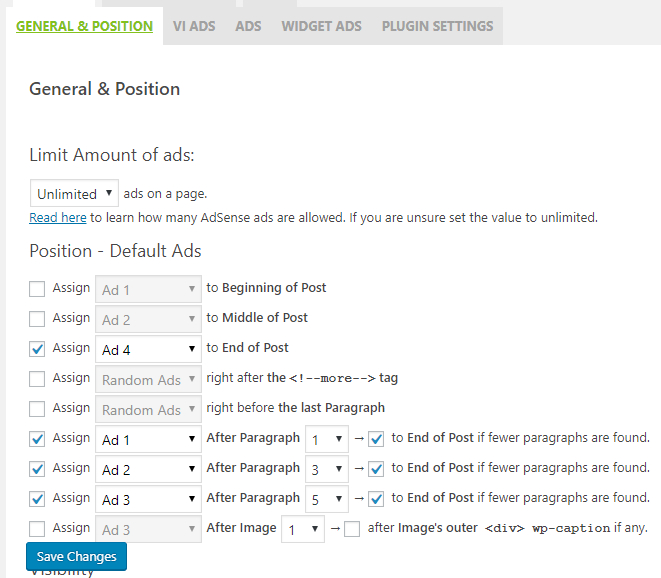Image resolution: width=661 pixels, height=578 pixels.
Task: Toggle End of Post fallback for Paragraph 1
Action: tap(376, 439)
